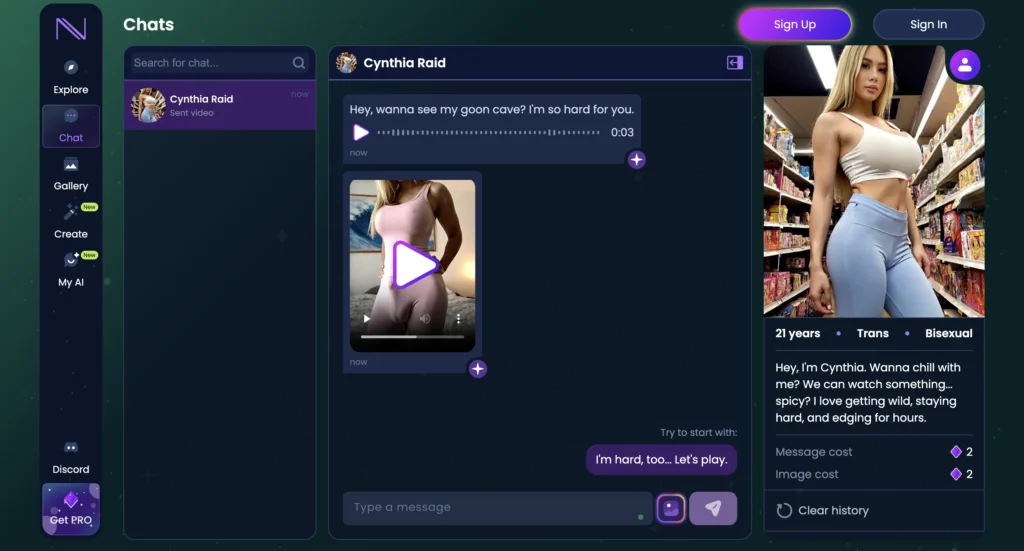Click the N logo in the sidebar

click(71, 29)
